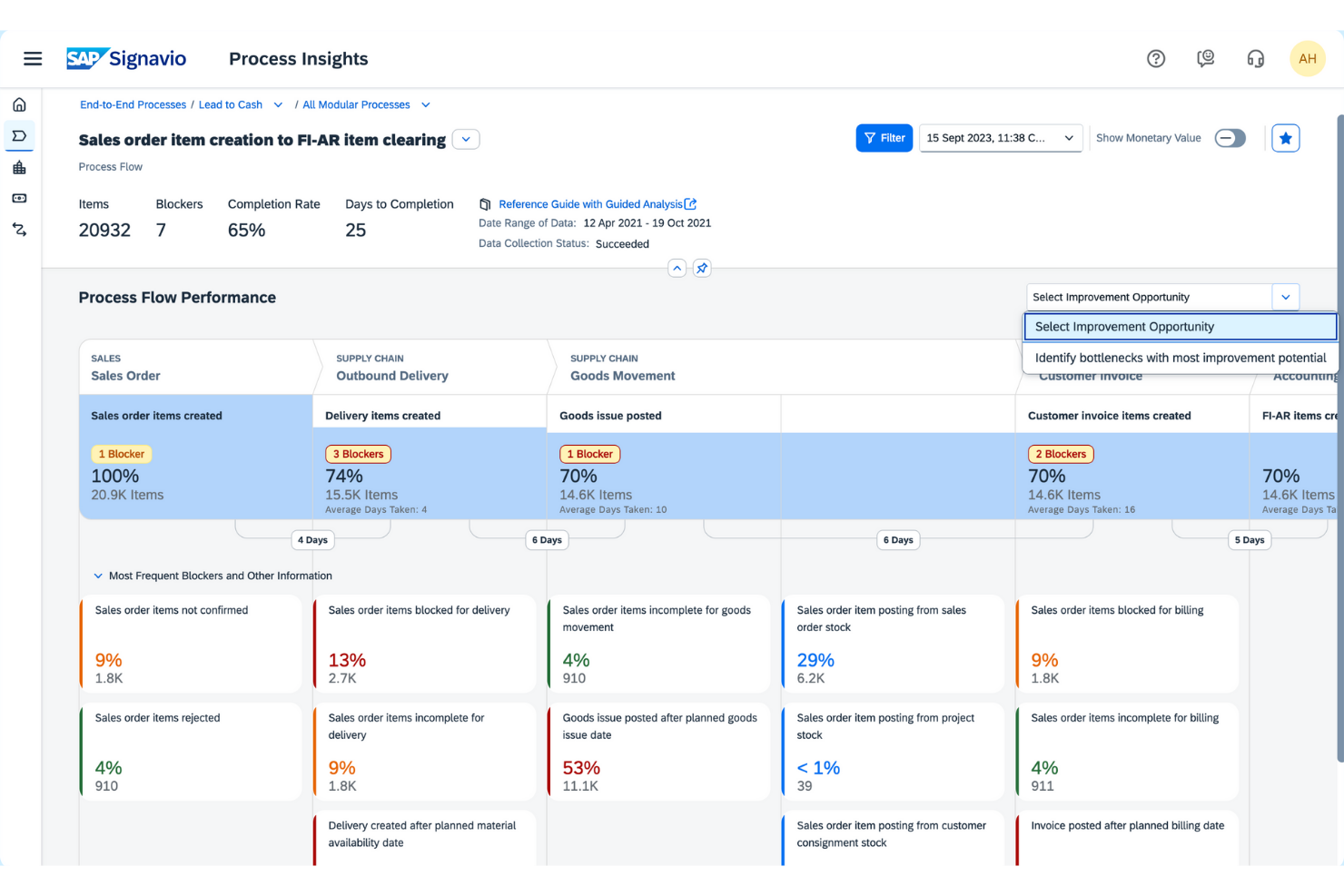Navigate to Lead to Cash breadcrumb
The height and width of the screenshot is (896, 1344).
[229, 104]
